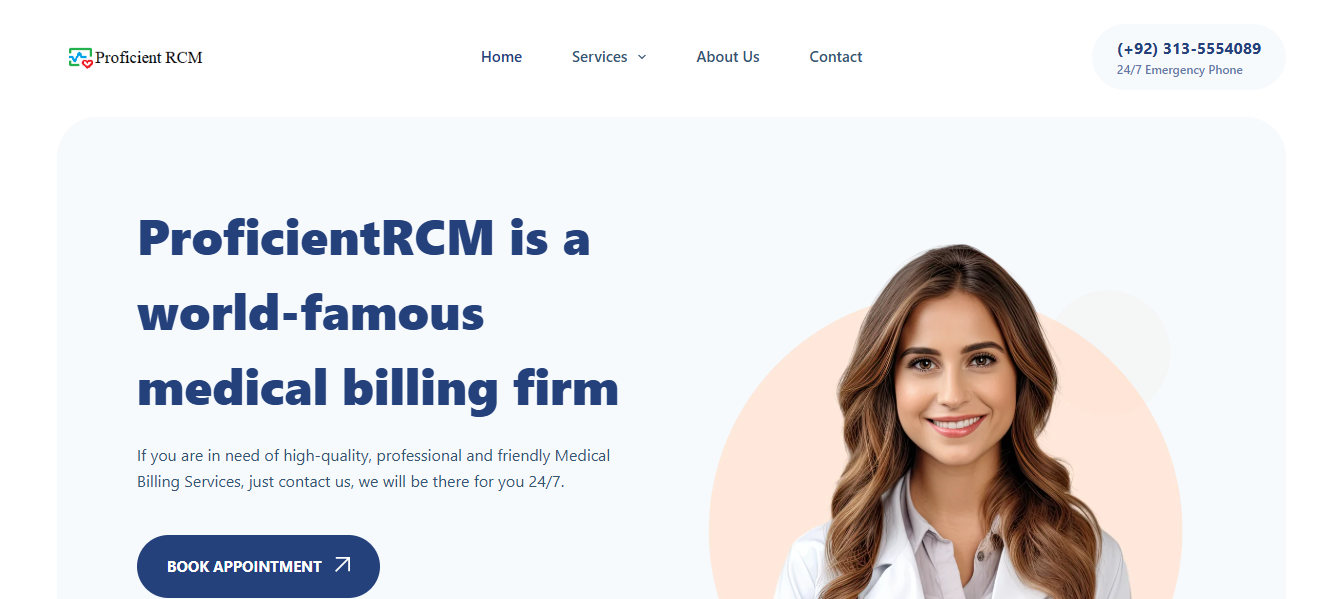
Task: Click the 'ProficientRCM is a' headline line
Action: coord(364,239)
